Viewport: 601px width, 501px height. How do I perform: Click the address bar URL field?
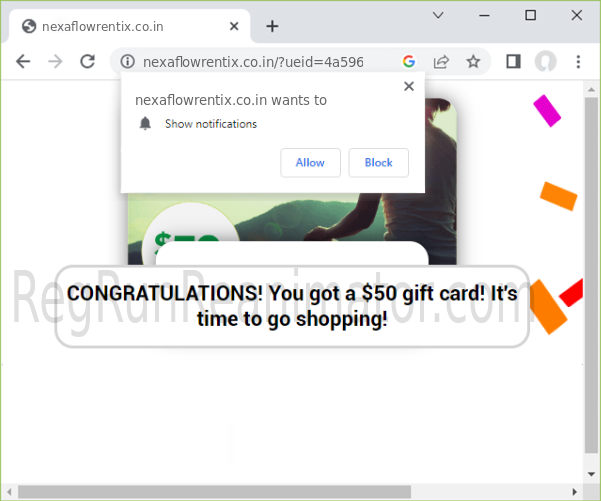(253, 62)
